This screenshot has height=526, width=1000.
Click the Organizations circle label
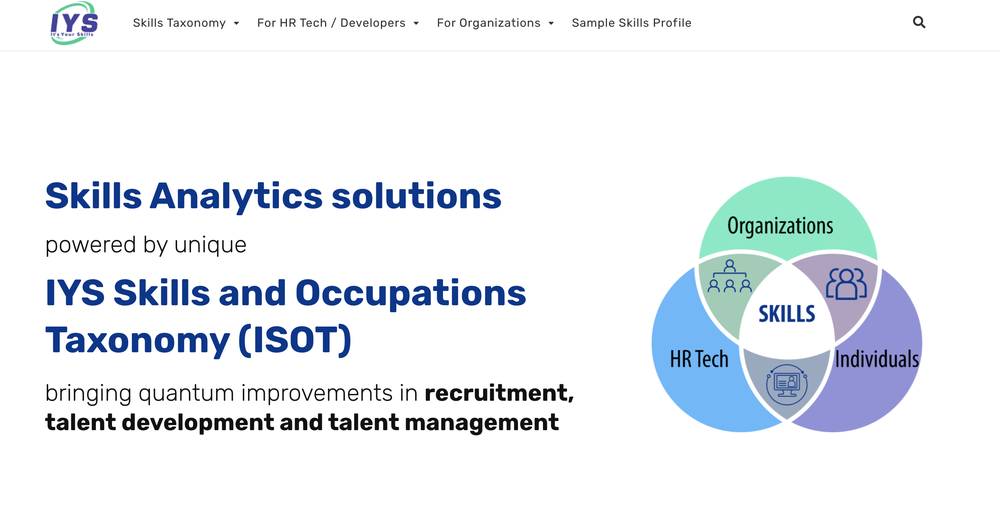click(x=780, y=226)
